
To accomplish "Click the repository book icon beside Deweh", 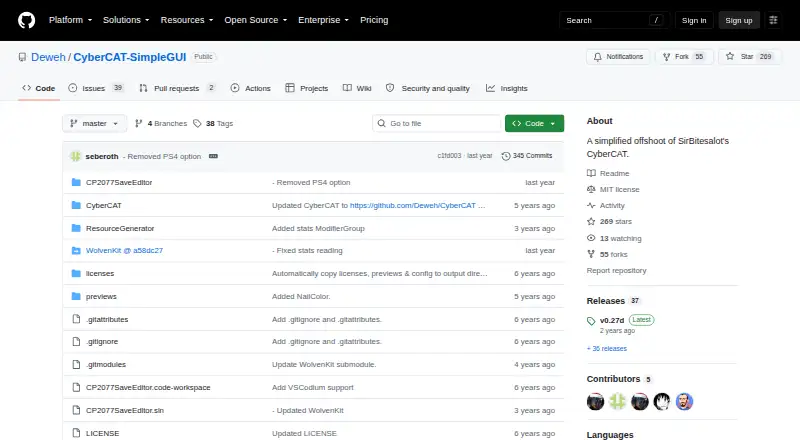I will [22, 57].
